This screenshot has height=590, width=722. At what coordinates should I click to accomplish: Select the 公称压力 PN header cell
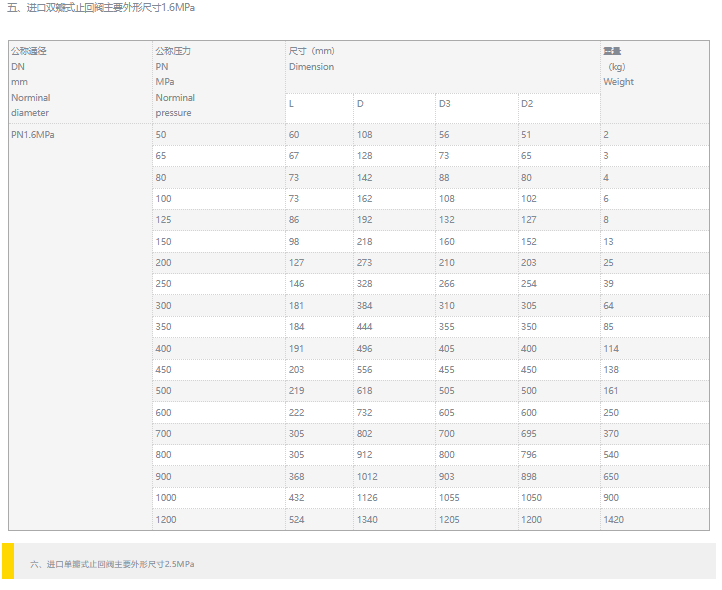175,81
